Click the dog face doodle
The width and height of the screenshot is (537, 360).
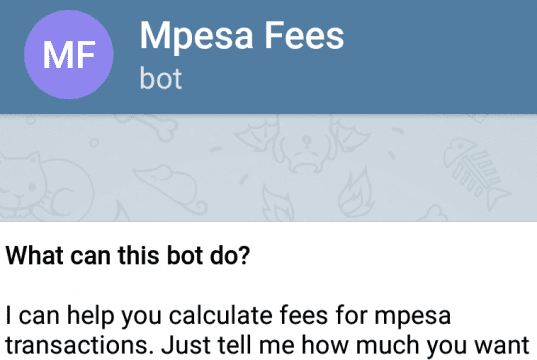click(x=307, y=149)
